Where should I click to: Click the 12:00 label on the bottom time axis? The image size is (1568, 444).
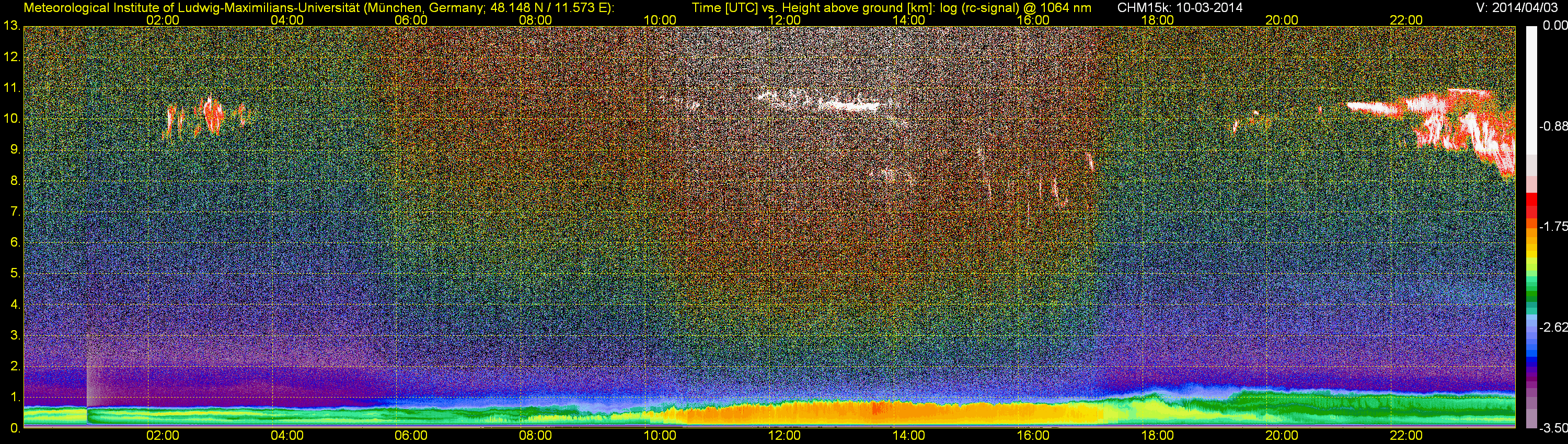point(785,436)
